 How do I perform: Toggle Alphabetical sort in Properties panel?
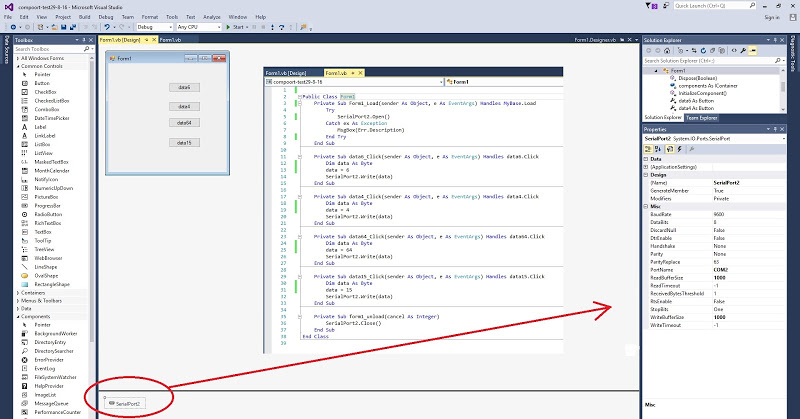click(x=659, y=149)
